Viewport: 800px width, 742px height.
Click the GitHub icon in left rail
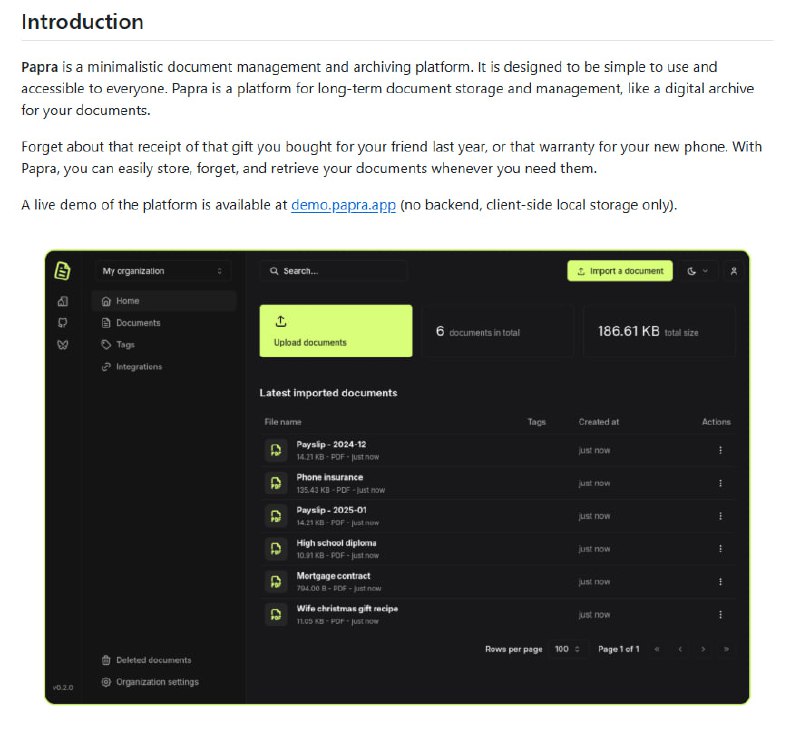(x=63, y=322)
